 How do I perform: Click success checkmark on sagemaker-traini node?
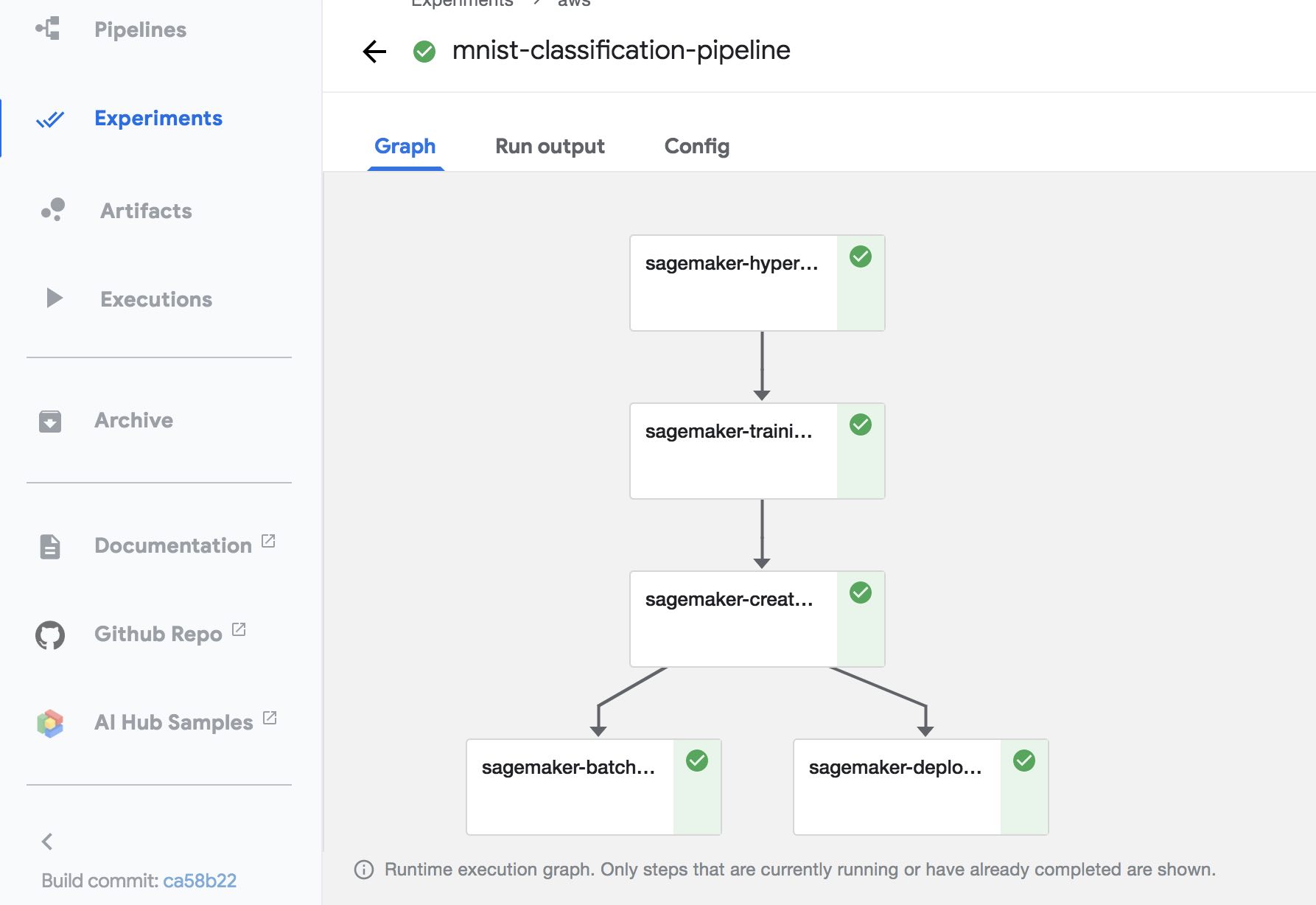pos(861,424)
